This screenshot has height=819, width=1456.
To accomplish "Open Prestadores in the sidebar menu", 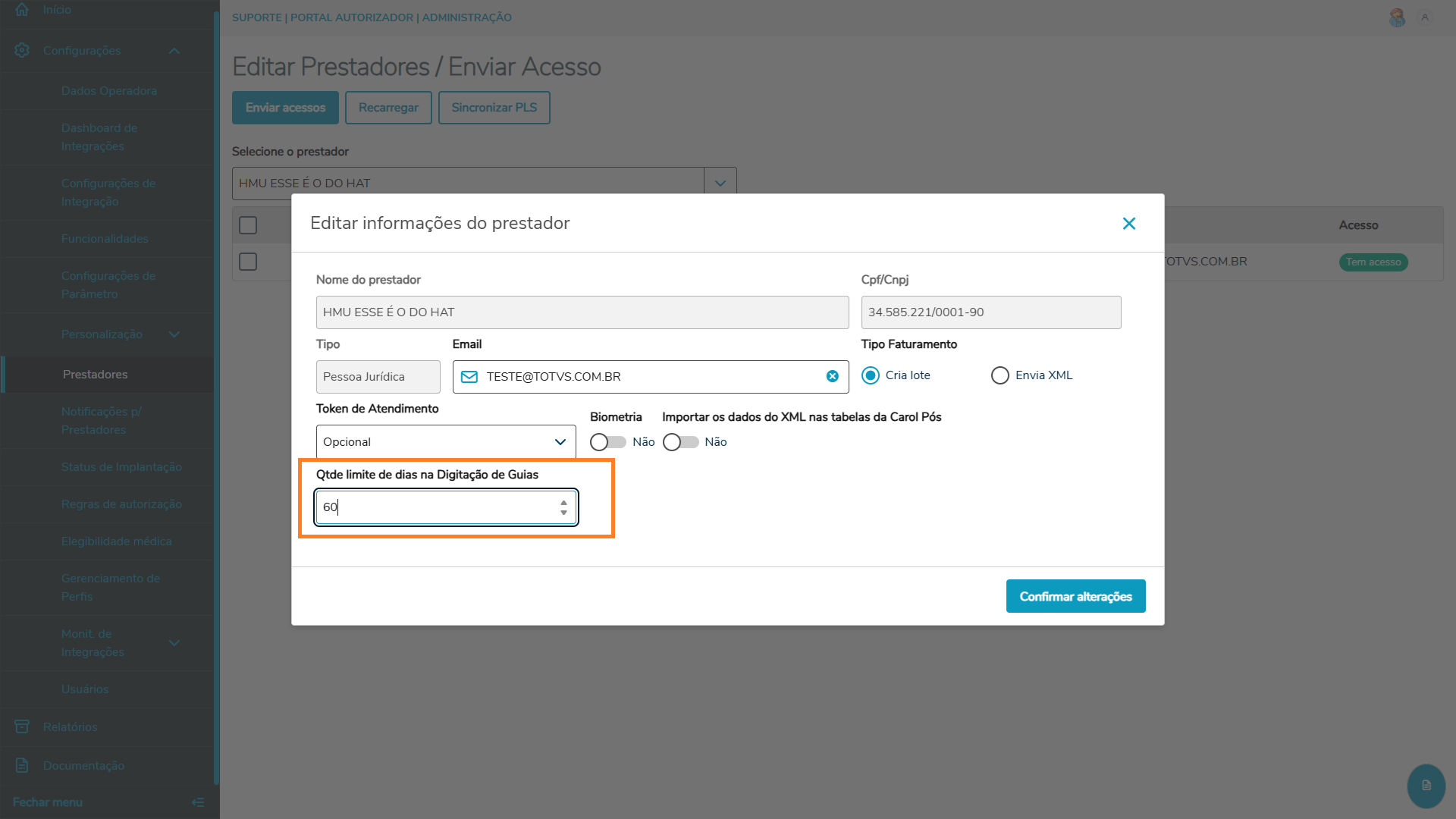I will tap(95, 374).
